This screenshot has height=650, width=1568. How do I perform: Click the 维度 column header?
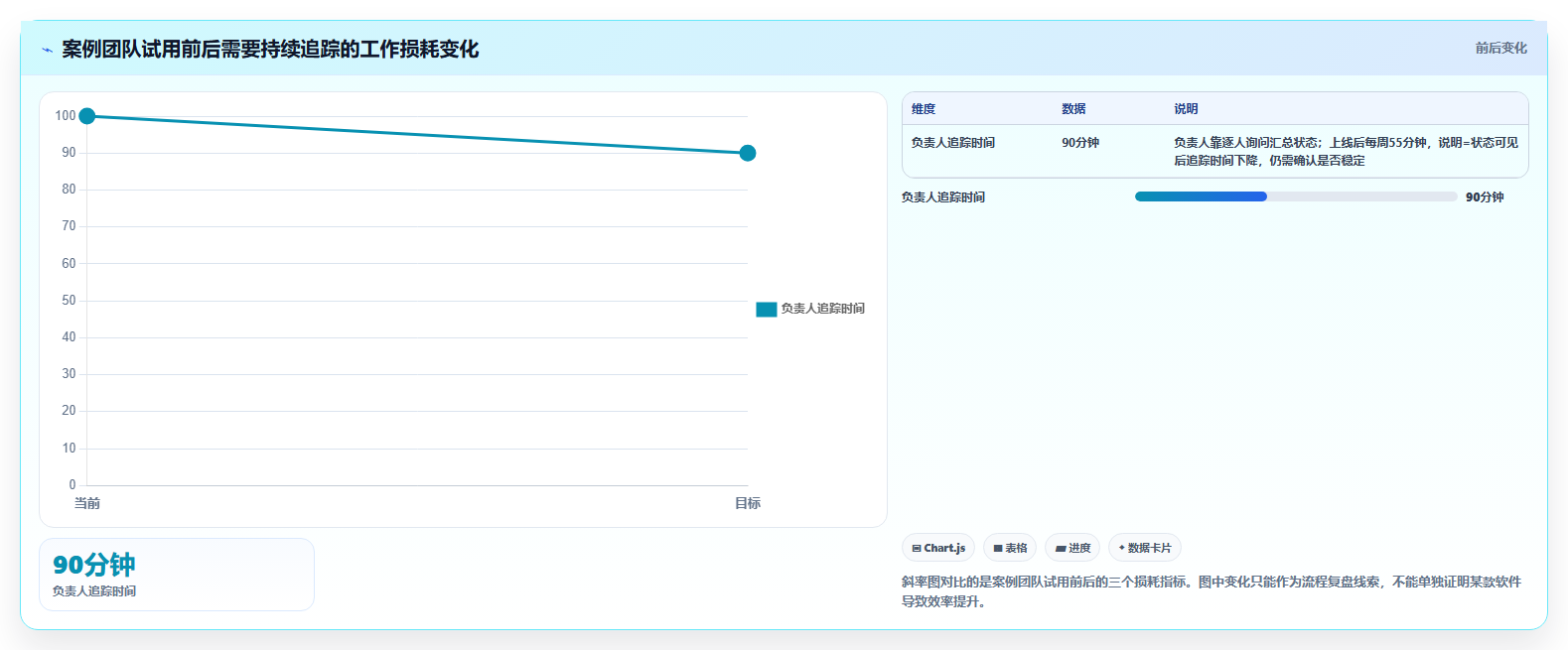tap(924, 109)
